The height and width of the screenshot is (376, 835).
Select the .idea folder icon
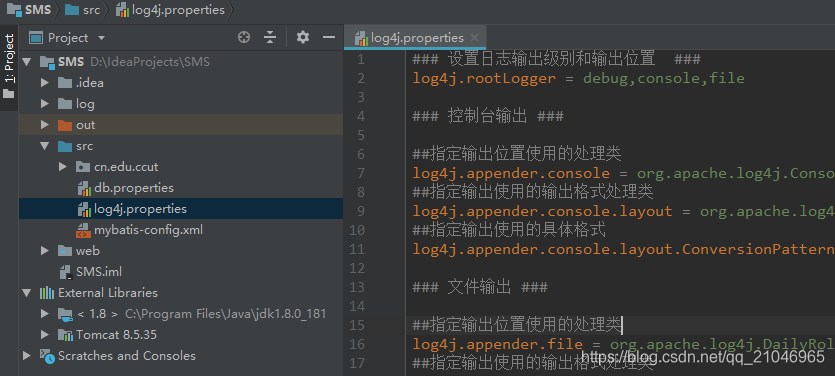tap(65, 83)
